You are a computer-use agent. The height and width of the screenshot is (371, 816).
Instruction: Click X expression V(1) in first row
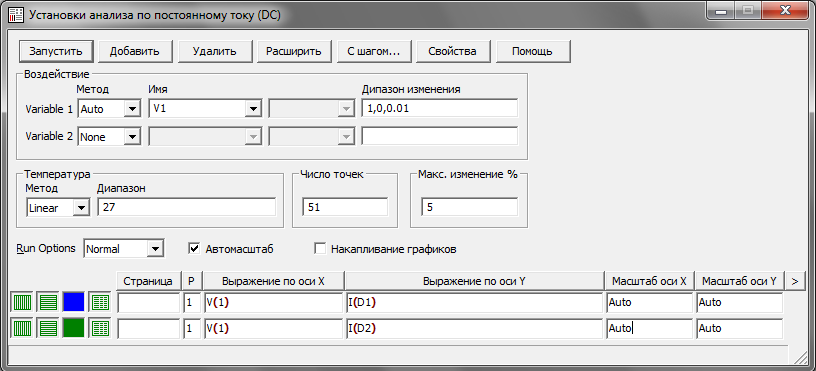point(274,302)
